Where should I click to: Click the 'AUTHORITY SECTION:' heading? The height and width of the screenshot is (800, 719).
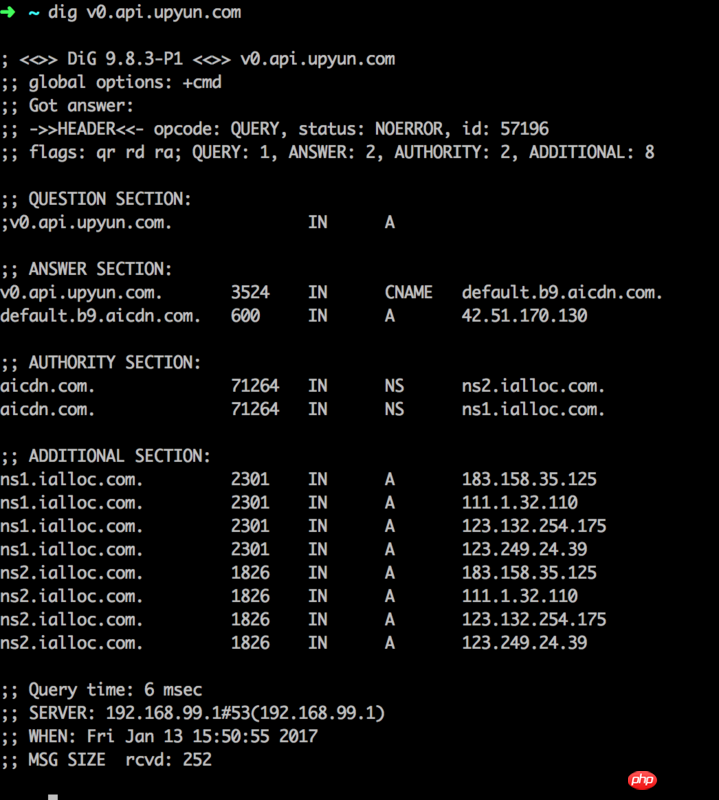115,363
